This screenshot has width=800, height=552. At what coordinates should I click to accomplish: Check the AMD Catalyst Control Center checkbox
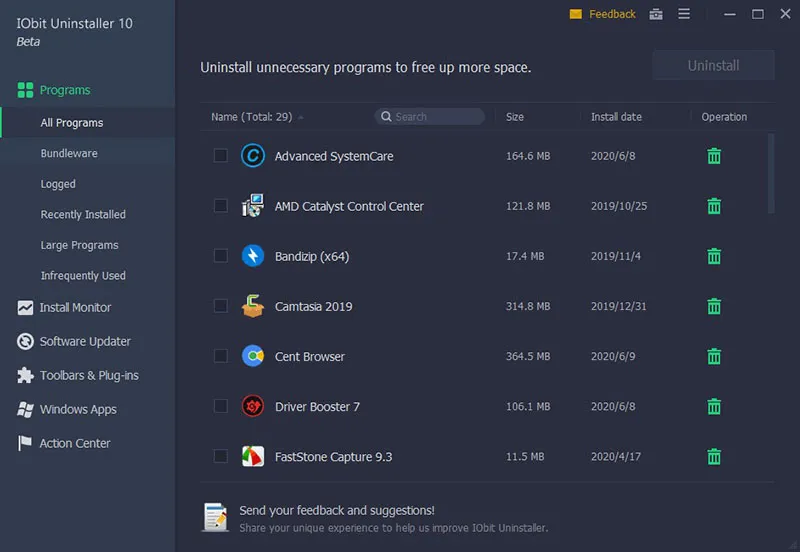221,206
